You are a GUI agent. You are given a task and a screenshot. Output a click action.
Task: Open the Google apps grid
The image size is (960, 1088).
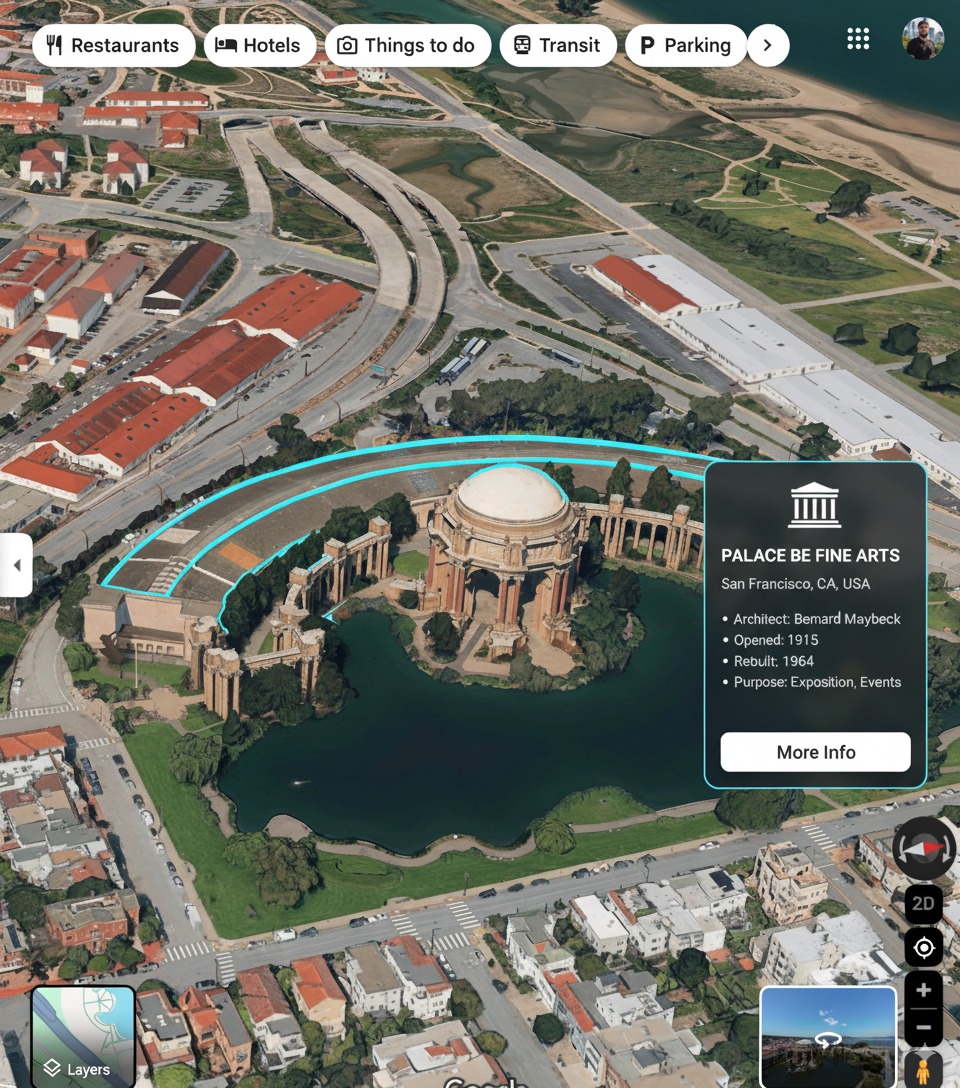tap(858, 39)
